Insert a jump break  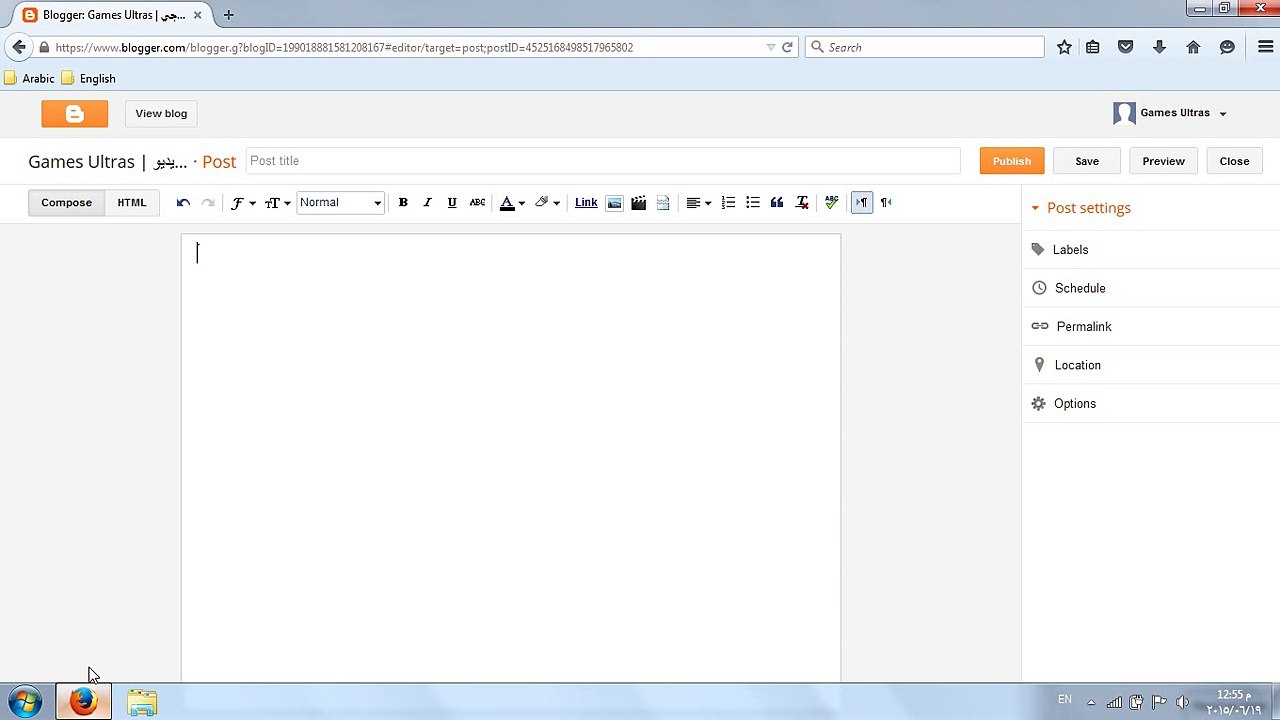663,203
